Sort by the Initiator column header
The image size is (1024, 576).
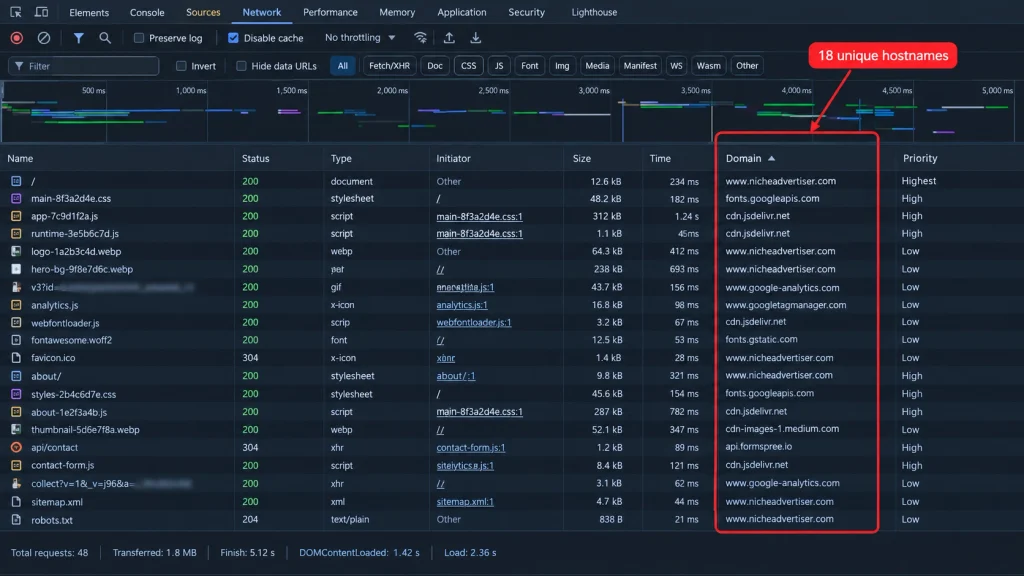pos(453,159)
